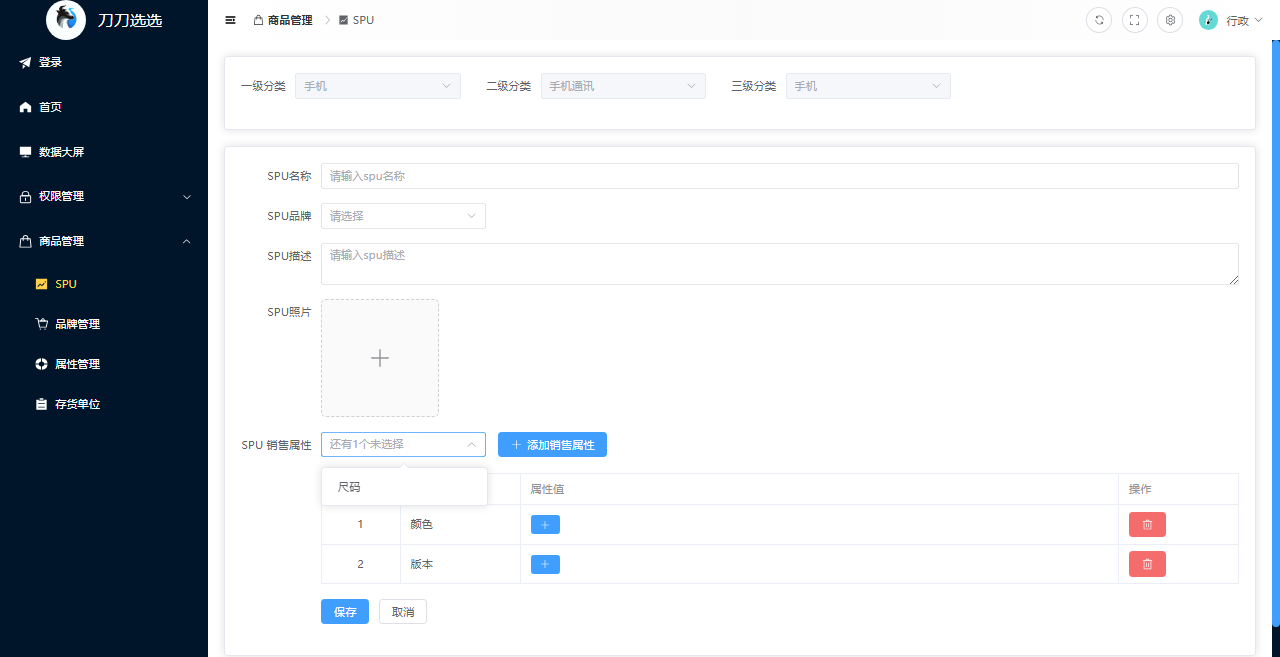This screenshot has width=1280, height=657.
Task: Open settings via the gear icon
Action: coord(1170,20)
